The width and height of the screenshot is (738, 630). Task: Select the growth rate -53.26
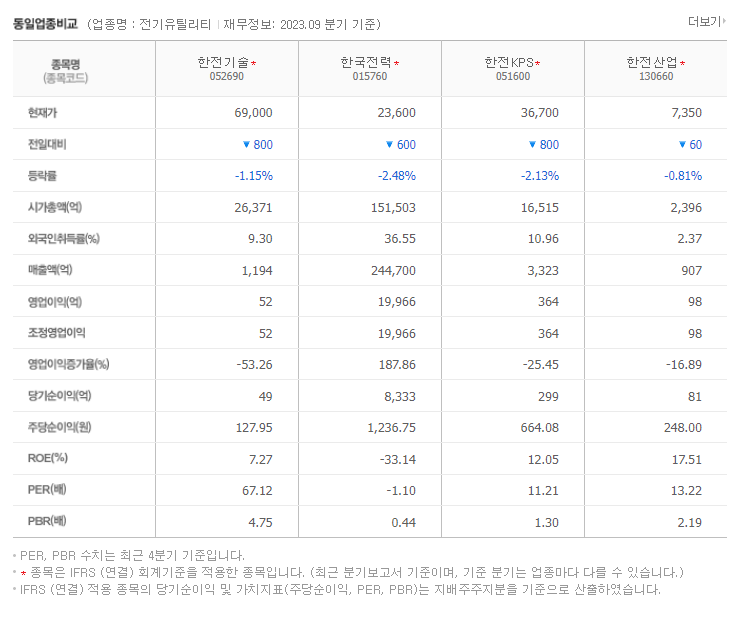254,365
